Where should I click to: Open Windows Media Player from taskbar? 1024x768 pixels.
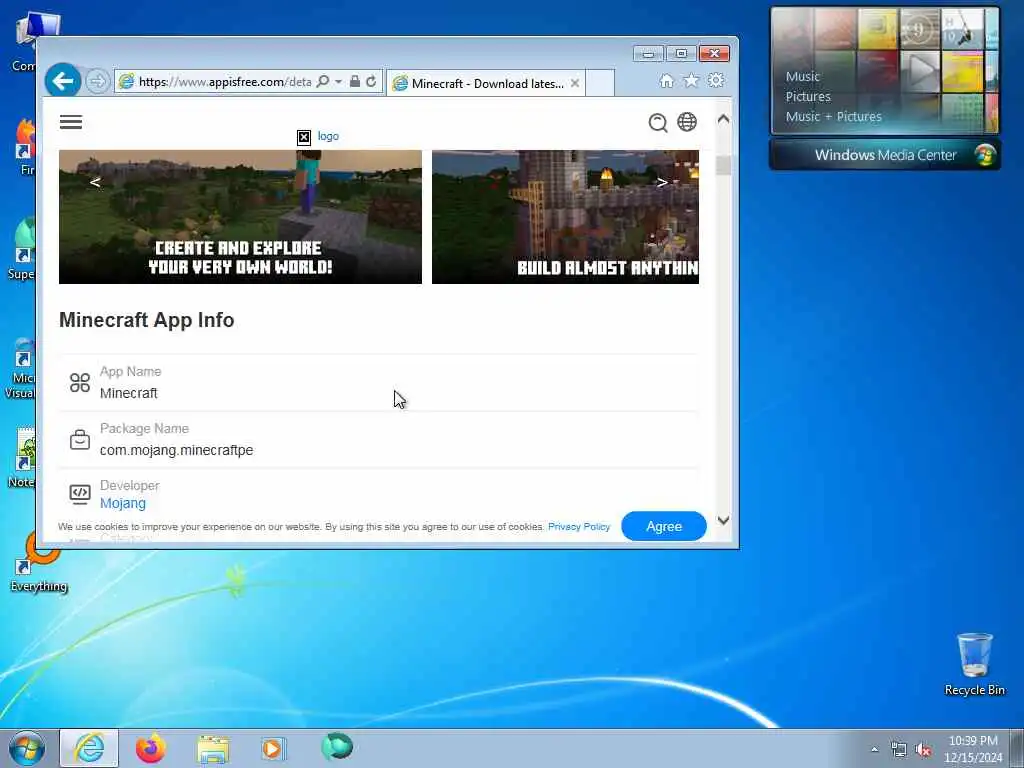click(273, 748)
